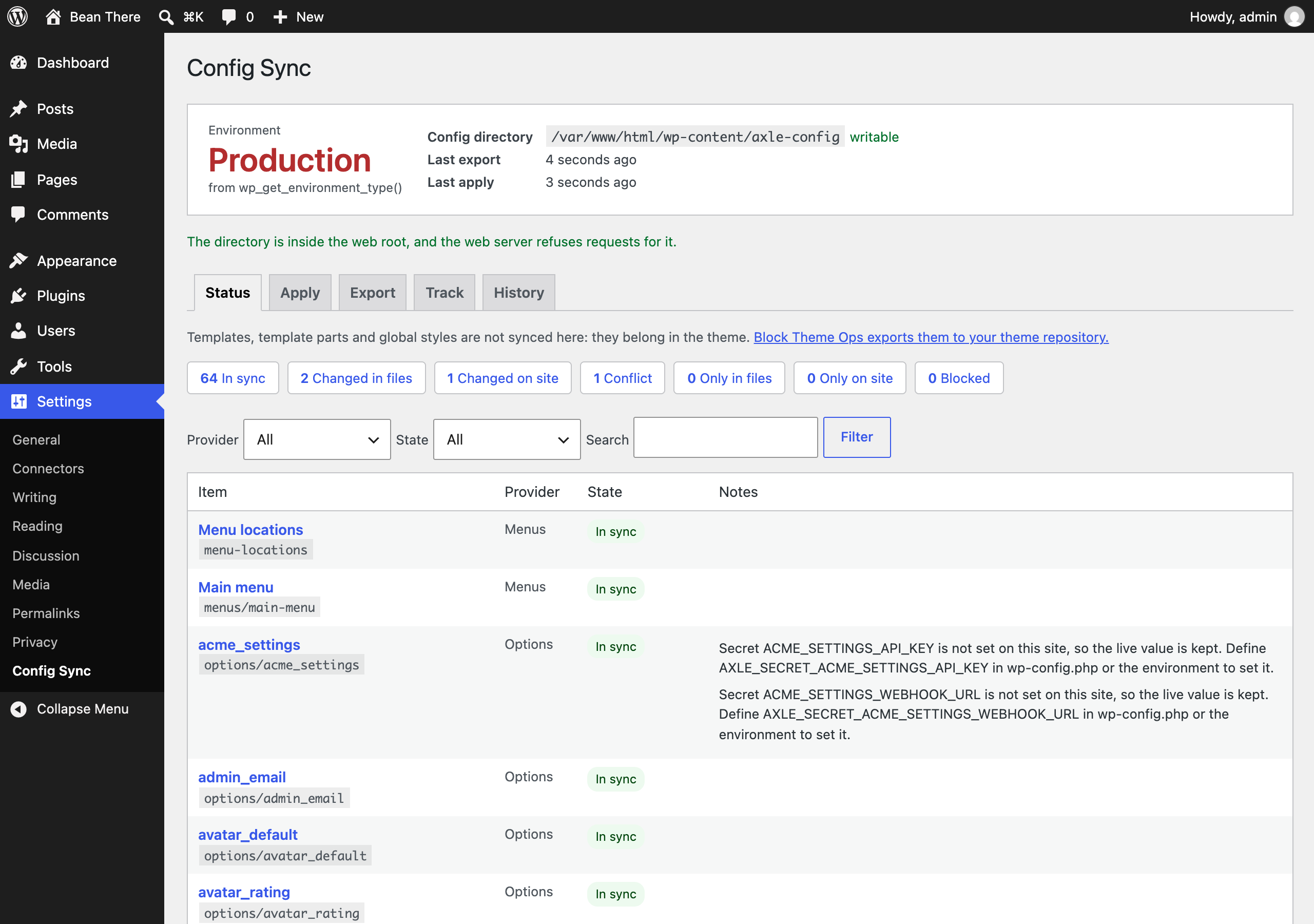Screen dimensions: 1314x924
Task: Open the Provider dropdown
Action: pos(317,440)
